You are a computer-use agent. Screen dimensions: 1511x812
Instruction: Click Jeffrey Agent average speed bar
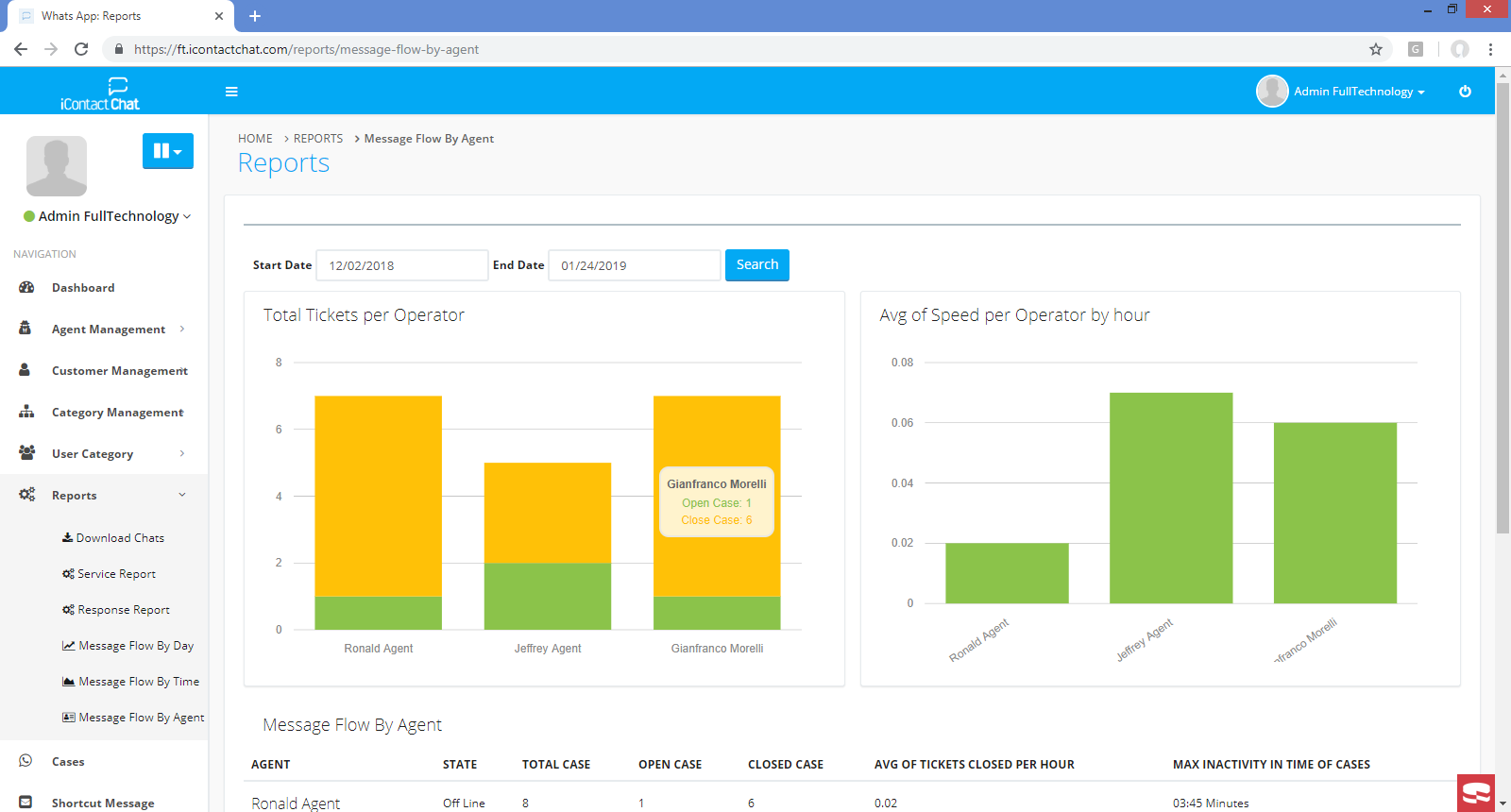coord(1171,498)
